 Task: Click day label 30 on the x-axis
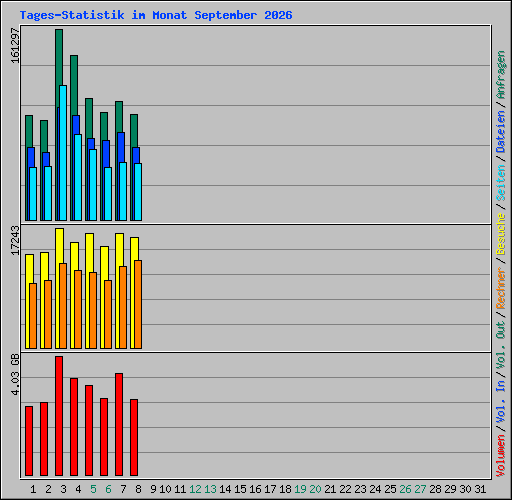pos(465,489)
